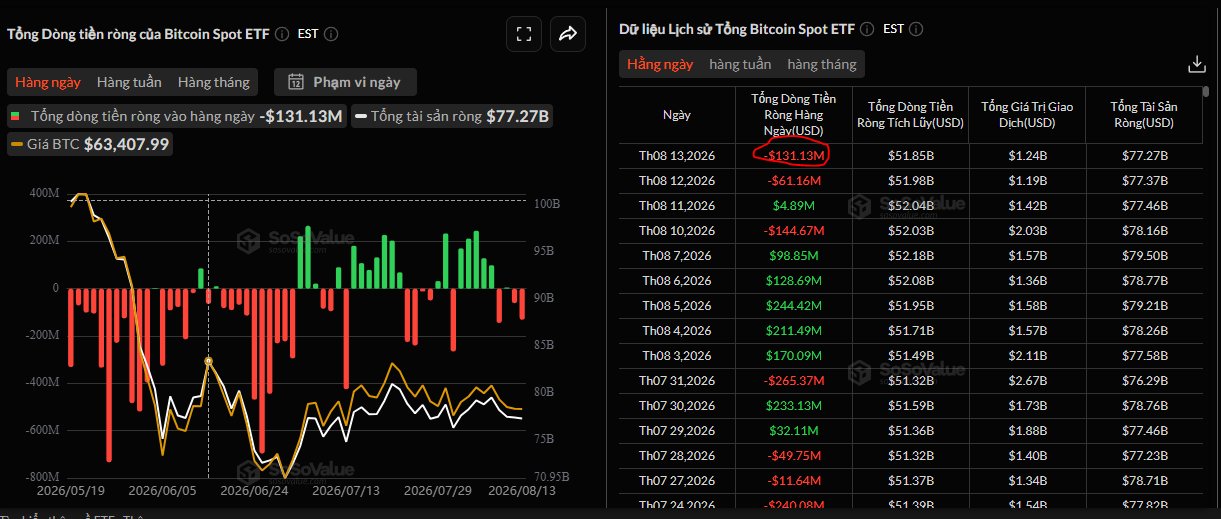Open info icon next to table EST label
The image size is (1221, 519).
click(917, 29)
